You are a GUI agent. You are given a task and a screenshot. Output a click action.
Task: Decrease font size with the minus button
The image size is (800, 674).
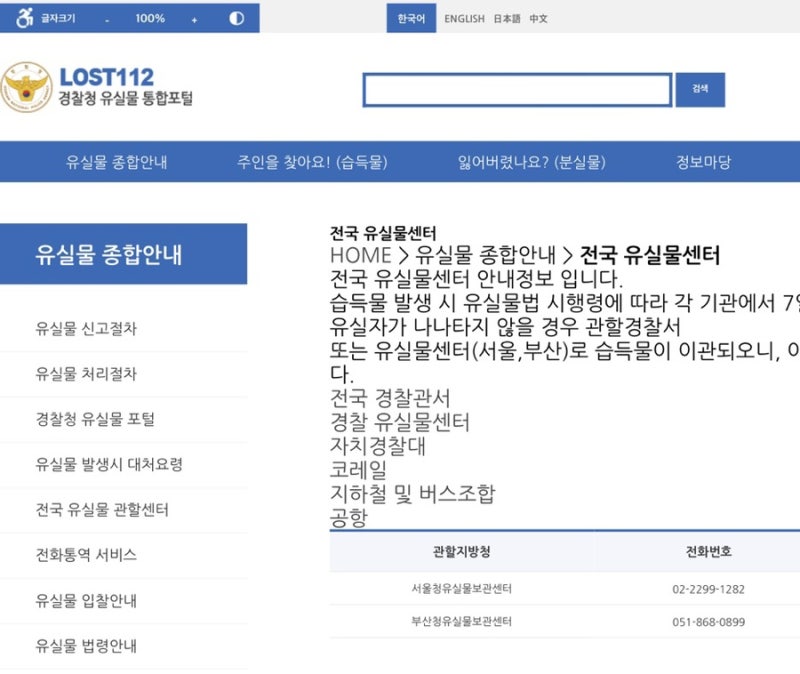coord(107,20)
